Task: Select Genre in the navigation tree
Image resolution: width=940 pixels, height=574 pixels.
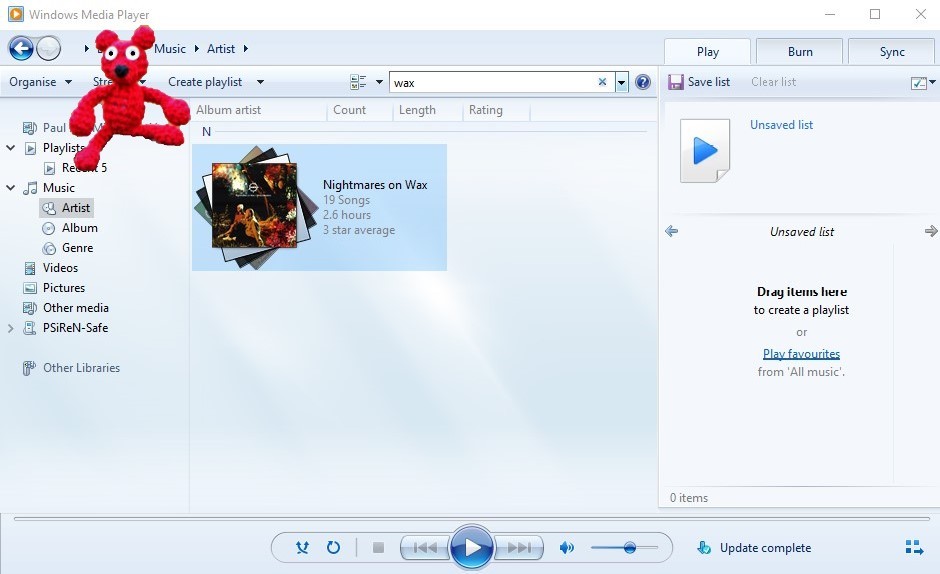Action: coord(77,248)
